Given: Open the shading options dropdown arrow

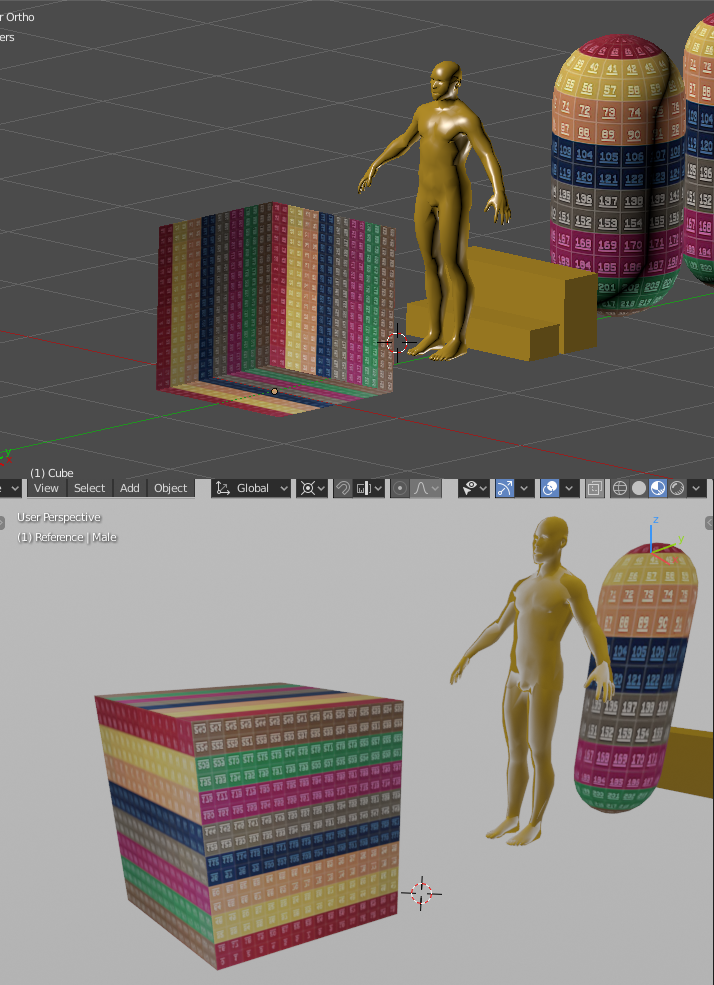Looking at the screenshot, I should 696,488.
